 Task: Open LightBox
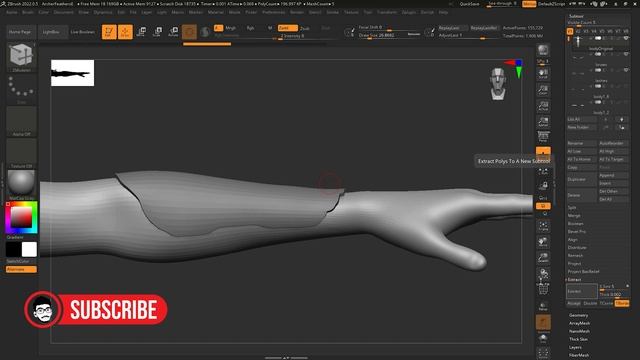[x=51, y=32]
